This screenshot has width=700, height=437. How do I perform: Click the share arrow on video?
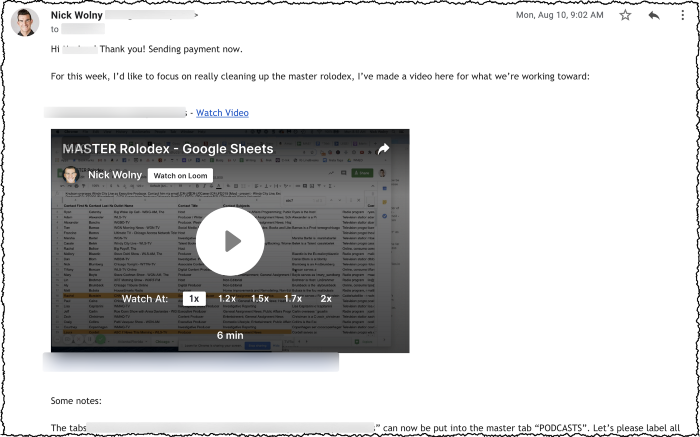pyautogui.click(x=383, y=149)
